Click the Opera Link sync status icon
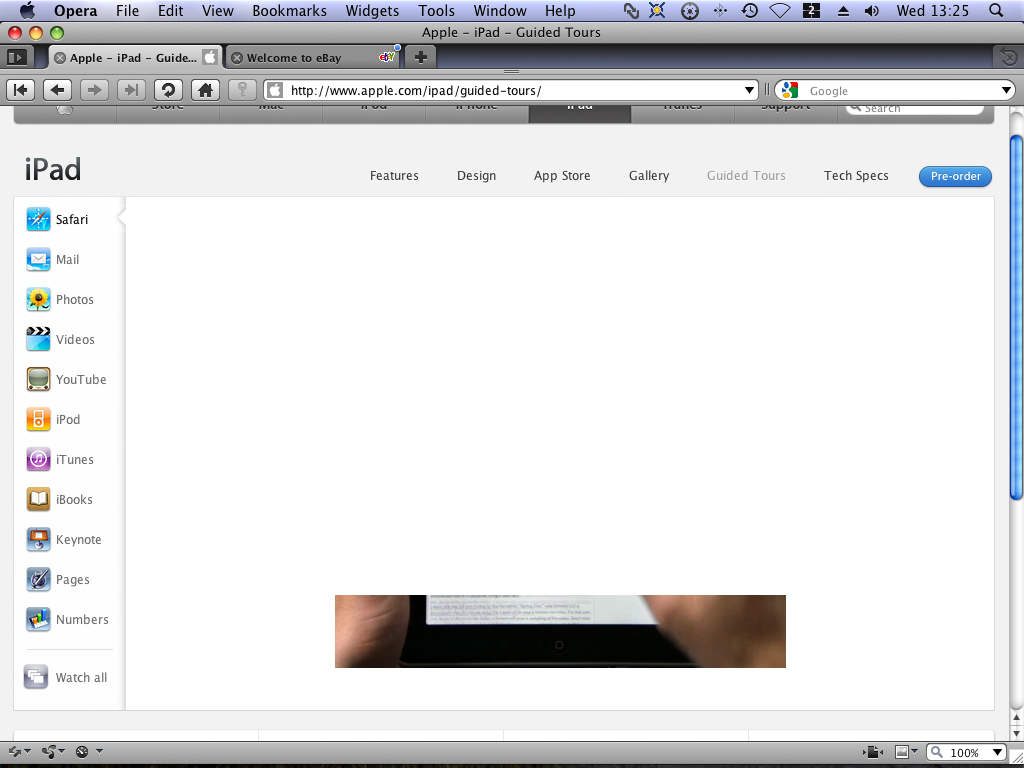This screenshot has height=768, width=1024. 13,752
